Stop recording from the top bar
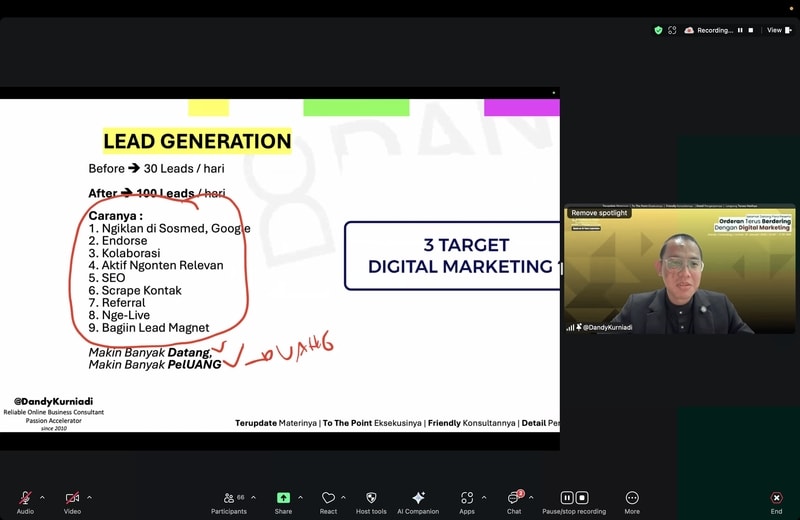The image size is (800, 520). 751,30
